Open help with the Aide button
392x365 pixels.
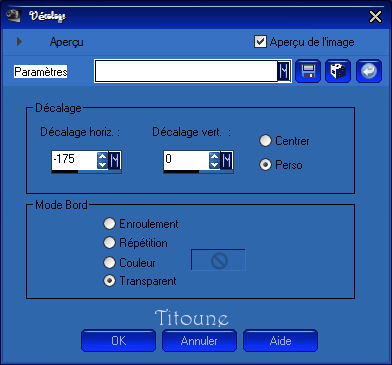280,341
